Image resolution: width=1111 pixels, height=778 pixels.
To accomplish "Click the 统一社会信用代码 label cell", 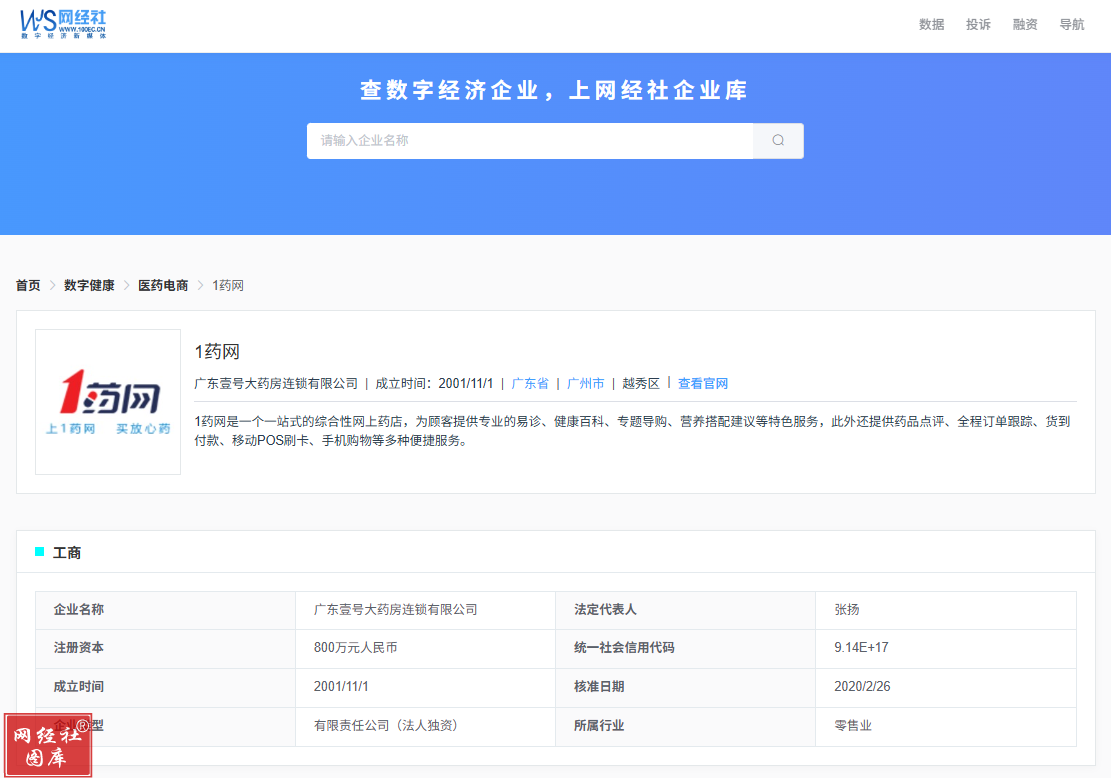I will [x=685, y=648].
